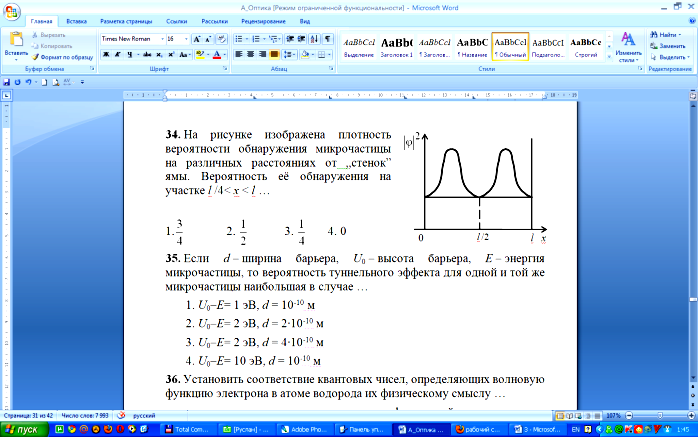Image resolution: width=698 pixels, height=437 pixels.
Task: Click the vertical scrollbar thumb
Action: pos(693,299)
